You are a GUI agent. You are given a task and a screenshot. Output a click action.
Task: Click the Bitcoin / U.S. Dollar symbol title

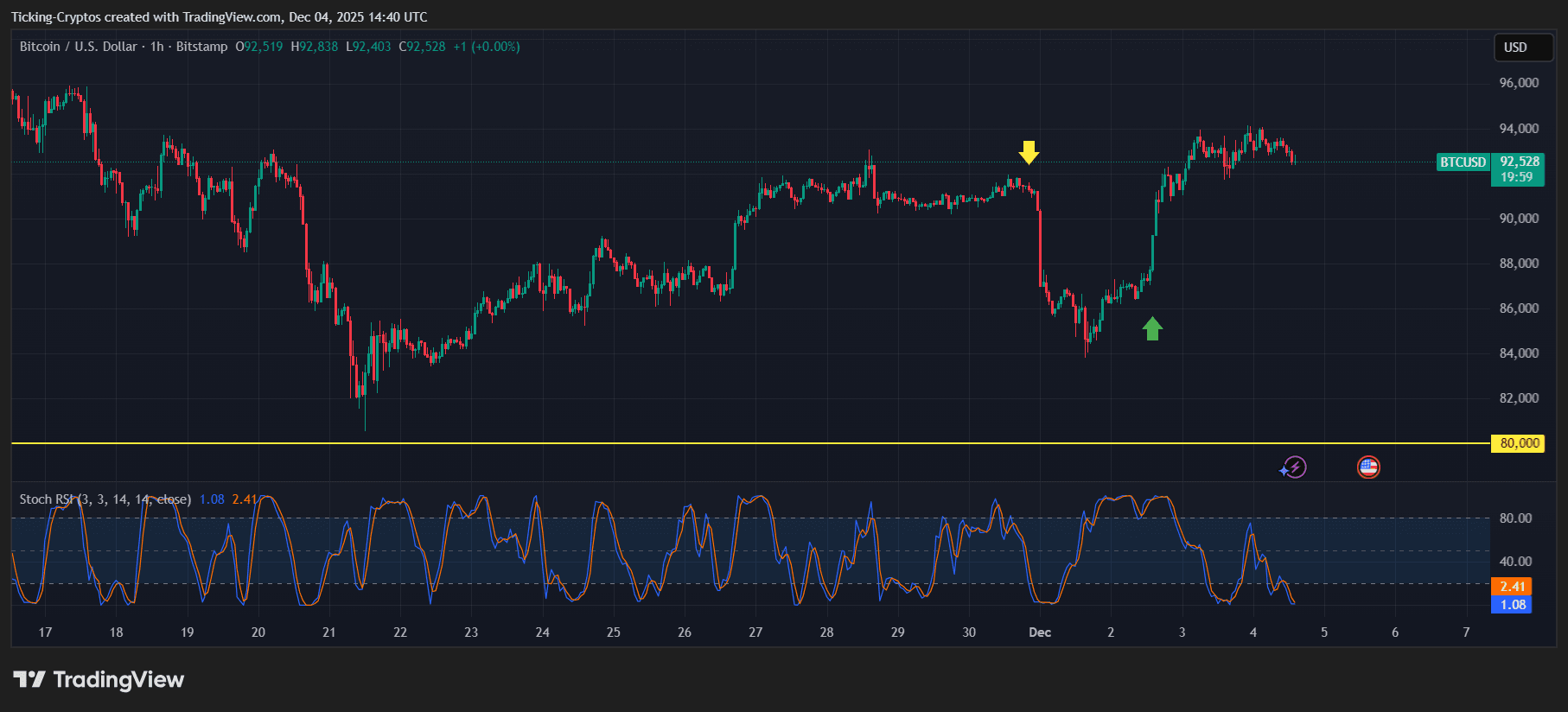point(78,47)
